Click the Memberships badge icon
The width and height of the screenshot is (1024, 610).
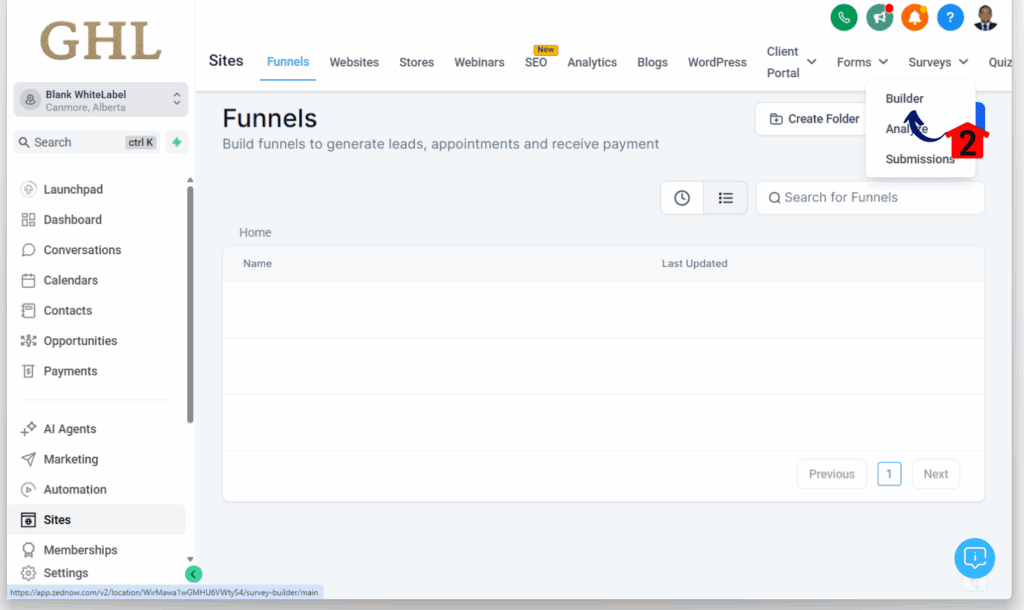(x=28, y=550)
